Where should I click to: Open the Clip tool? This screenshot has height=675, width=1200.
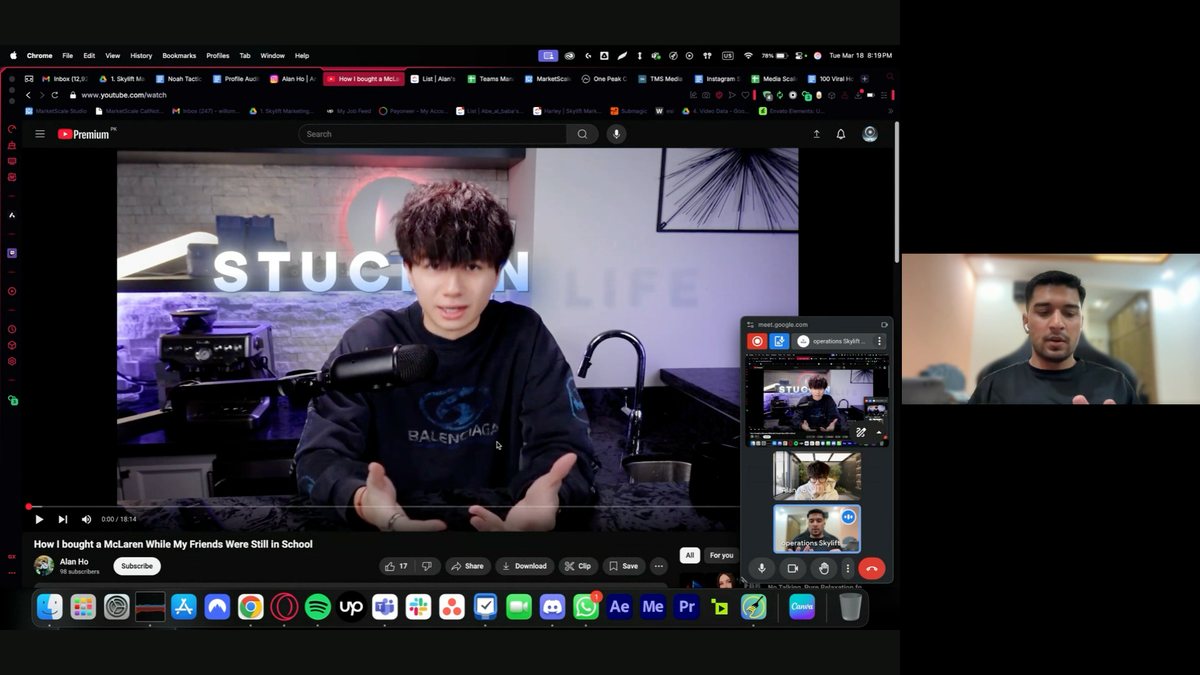578,566
